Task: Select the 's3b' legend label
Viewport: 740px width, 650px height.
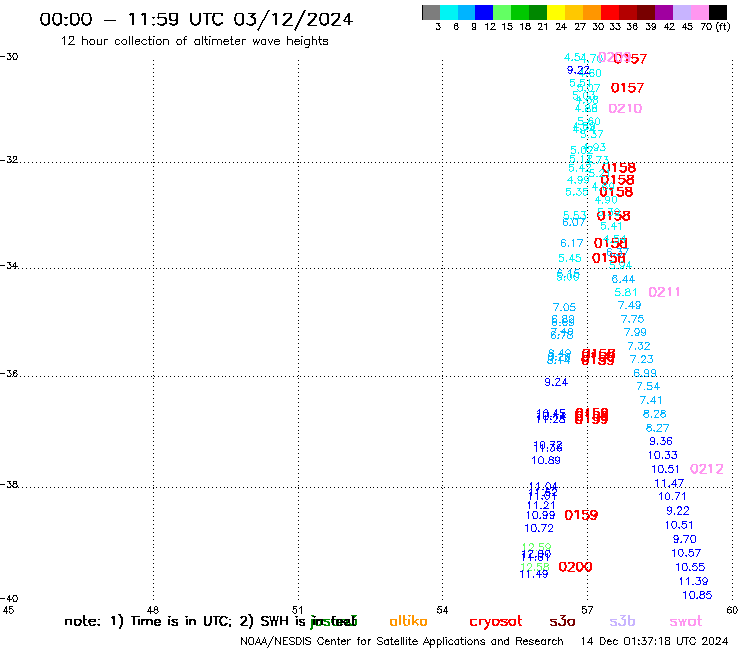Action: (x=622, y=621)
